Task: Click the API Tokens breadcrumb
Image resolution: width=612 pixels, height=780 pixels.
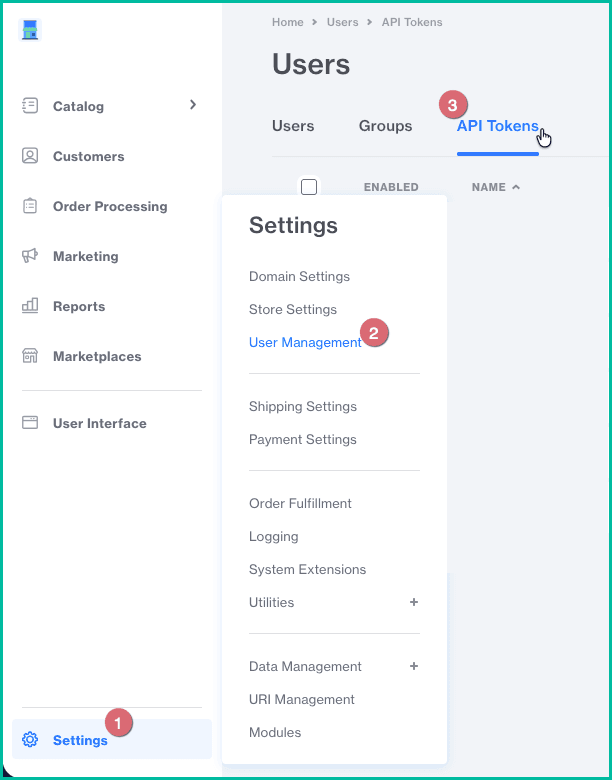Action: pyautogui.click(x=412, y=22)
